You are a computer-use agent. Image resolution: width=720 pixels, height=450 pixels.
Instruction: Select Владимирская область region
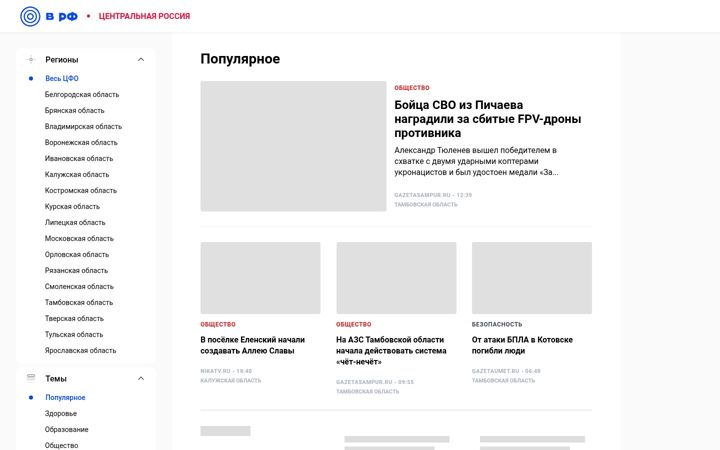click(x=83, y=127)
